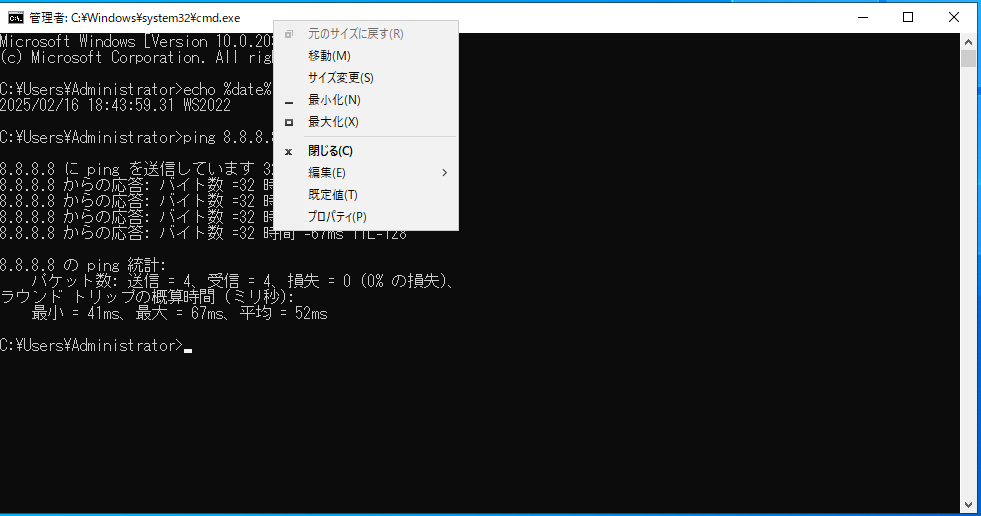Click the window title text 管理者
The width and height of the screenshot is (981, 516).
tap(48, 17)
